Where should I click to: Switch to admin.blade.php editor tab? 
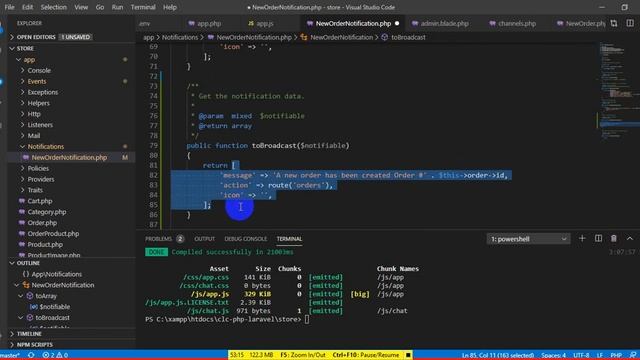point(444,23)
